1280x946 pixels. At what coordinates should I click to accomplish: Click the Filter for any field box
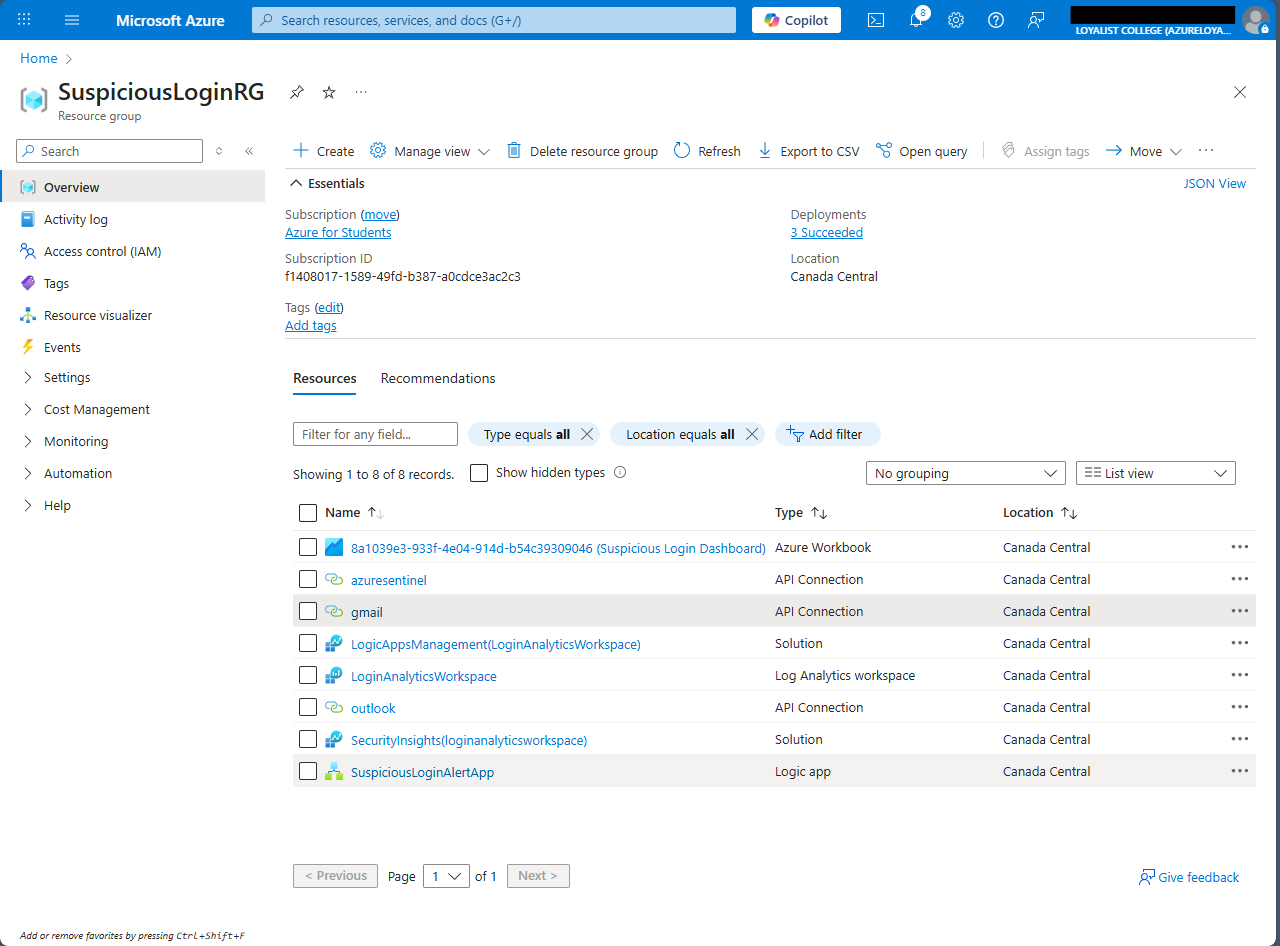375,434
